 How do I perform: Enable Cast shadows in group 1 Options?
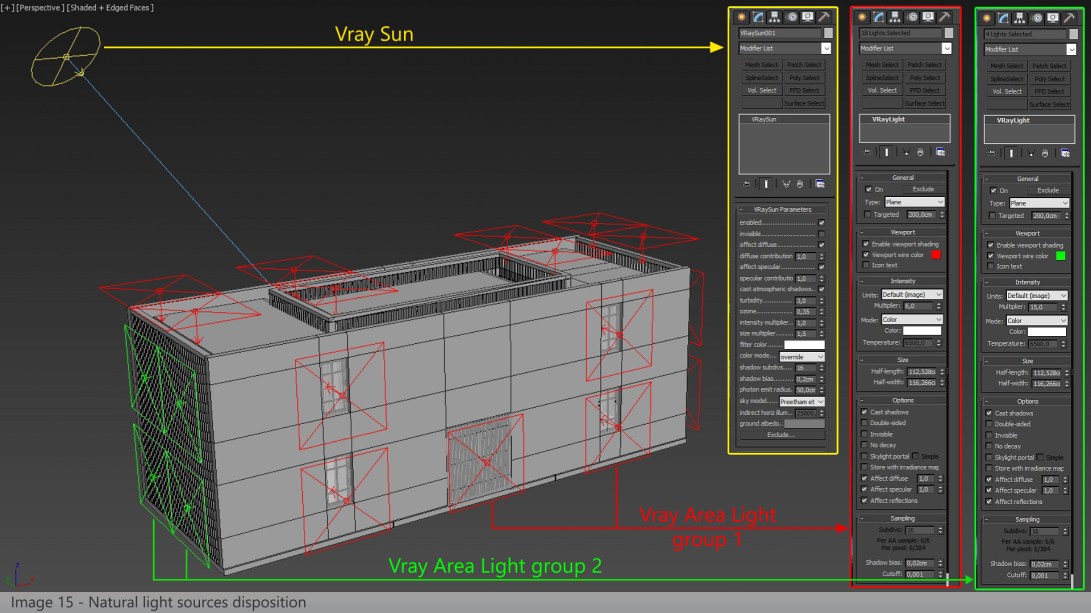[866, 413]
